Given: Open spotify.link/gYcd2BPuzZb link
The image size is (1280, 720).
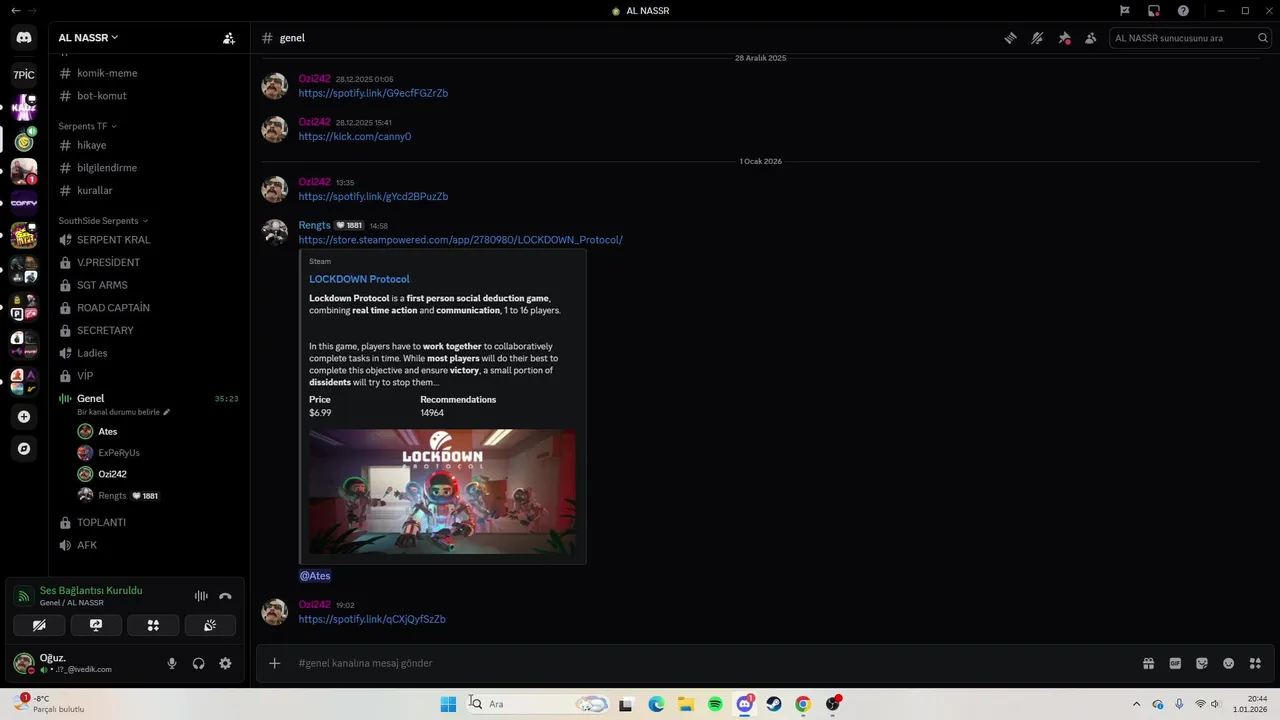Looking at the screenshot, I should pyautogui.click(x=373, y=196).
